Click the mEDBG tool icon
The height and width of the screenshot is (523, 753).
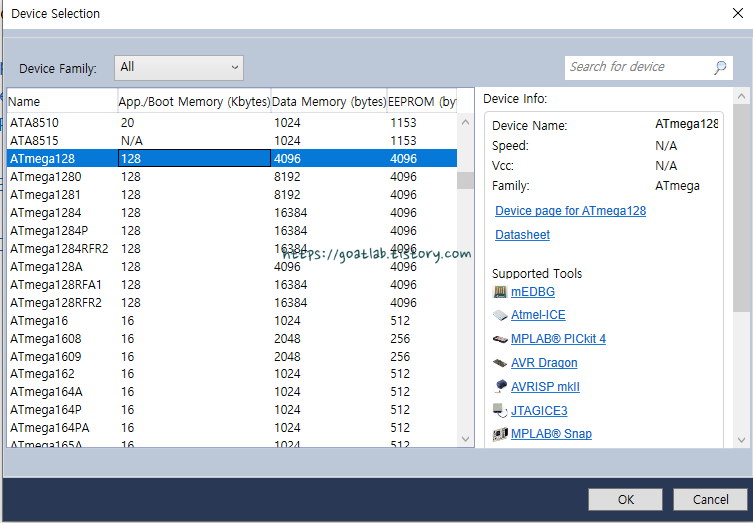tap(500, 292)
